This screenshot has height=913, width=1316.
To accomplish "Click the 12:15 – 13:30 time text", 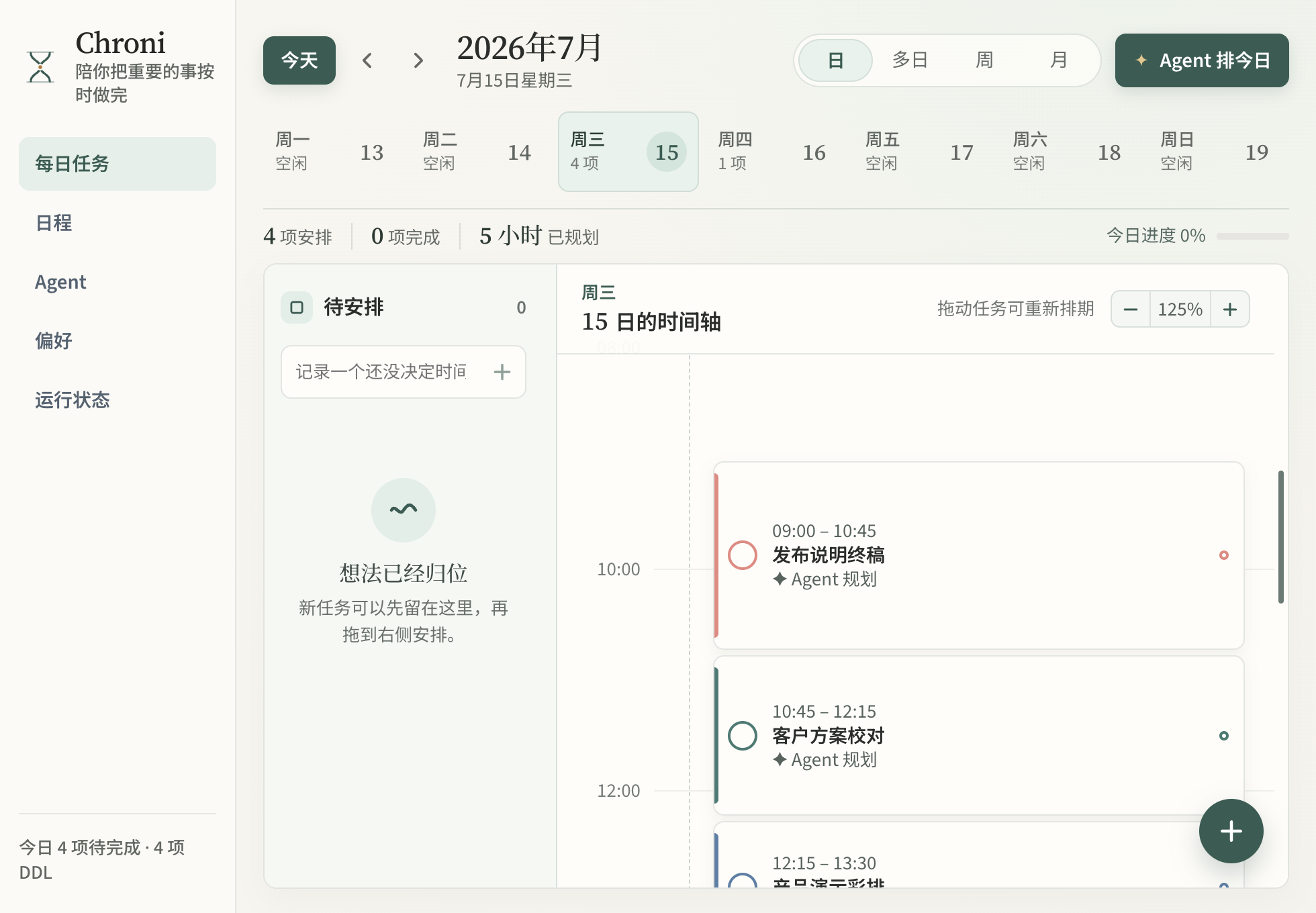I will point(824,863).
